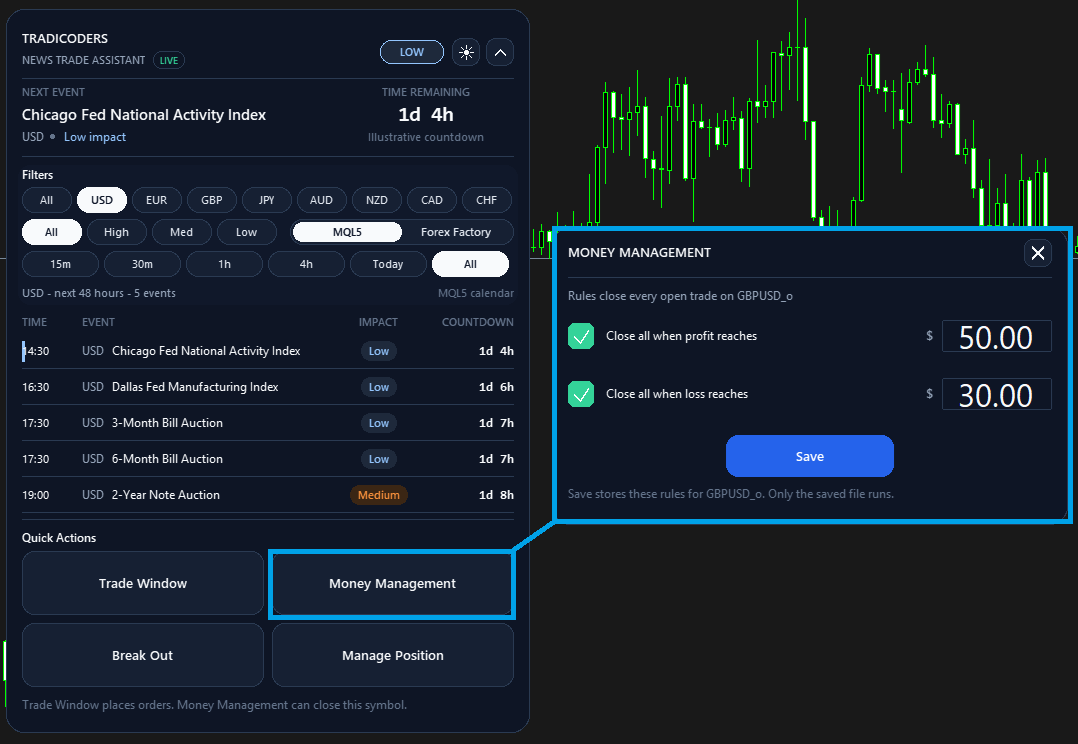Toggle Close all when loss reaches checkbox
The width and height of the screenshot is (1078, 744).
pyautogui.click(x=581, y=394)
